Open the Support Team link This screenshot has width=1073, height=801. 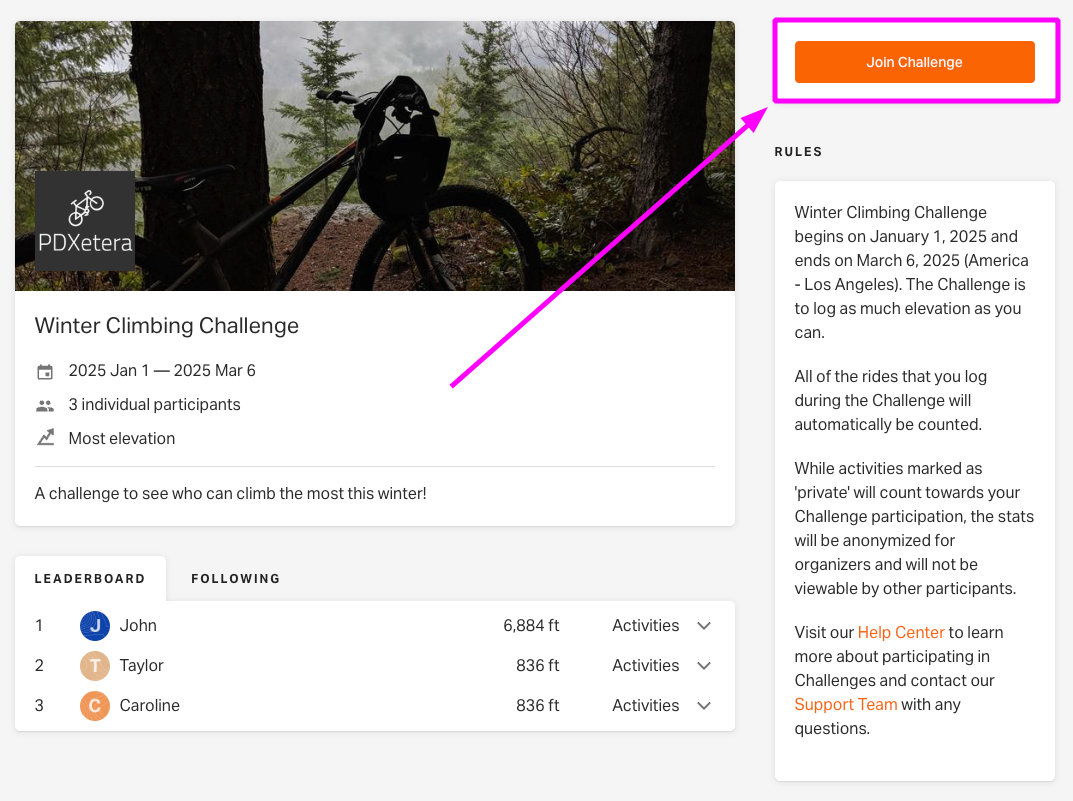845,704
